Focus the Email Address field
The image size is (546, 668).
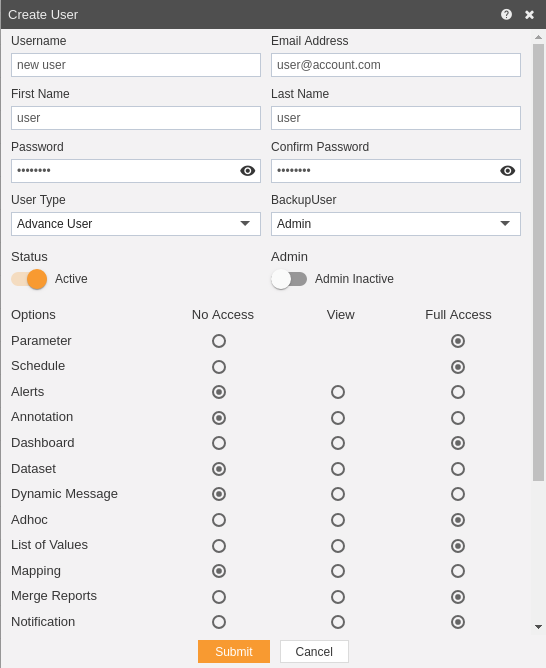(x=396, y=65)
